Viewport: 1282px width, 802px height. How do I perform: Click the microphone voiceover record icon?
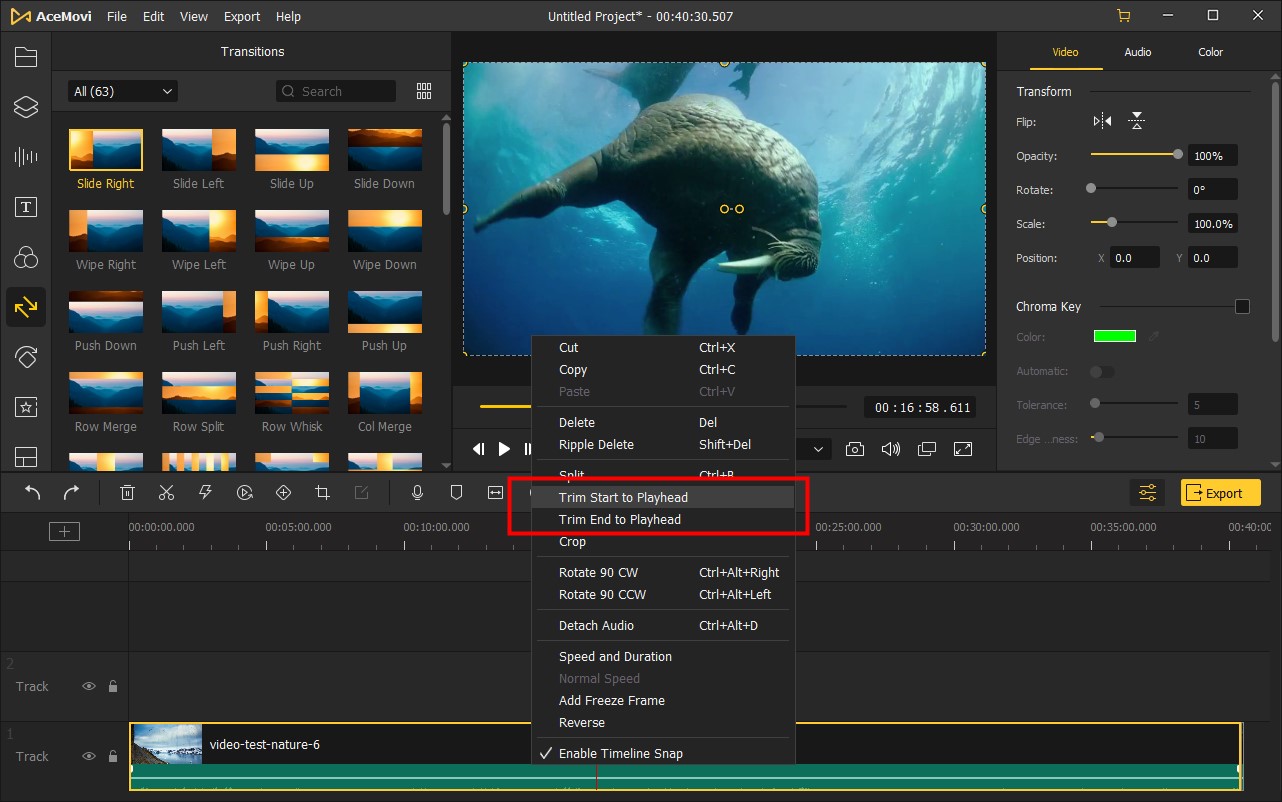click(418, 492)
